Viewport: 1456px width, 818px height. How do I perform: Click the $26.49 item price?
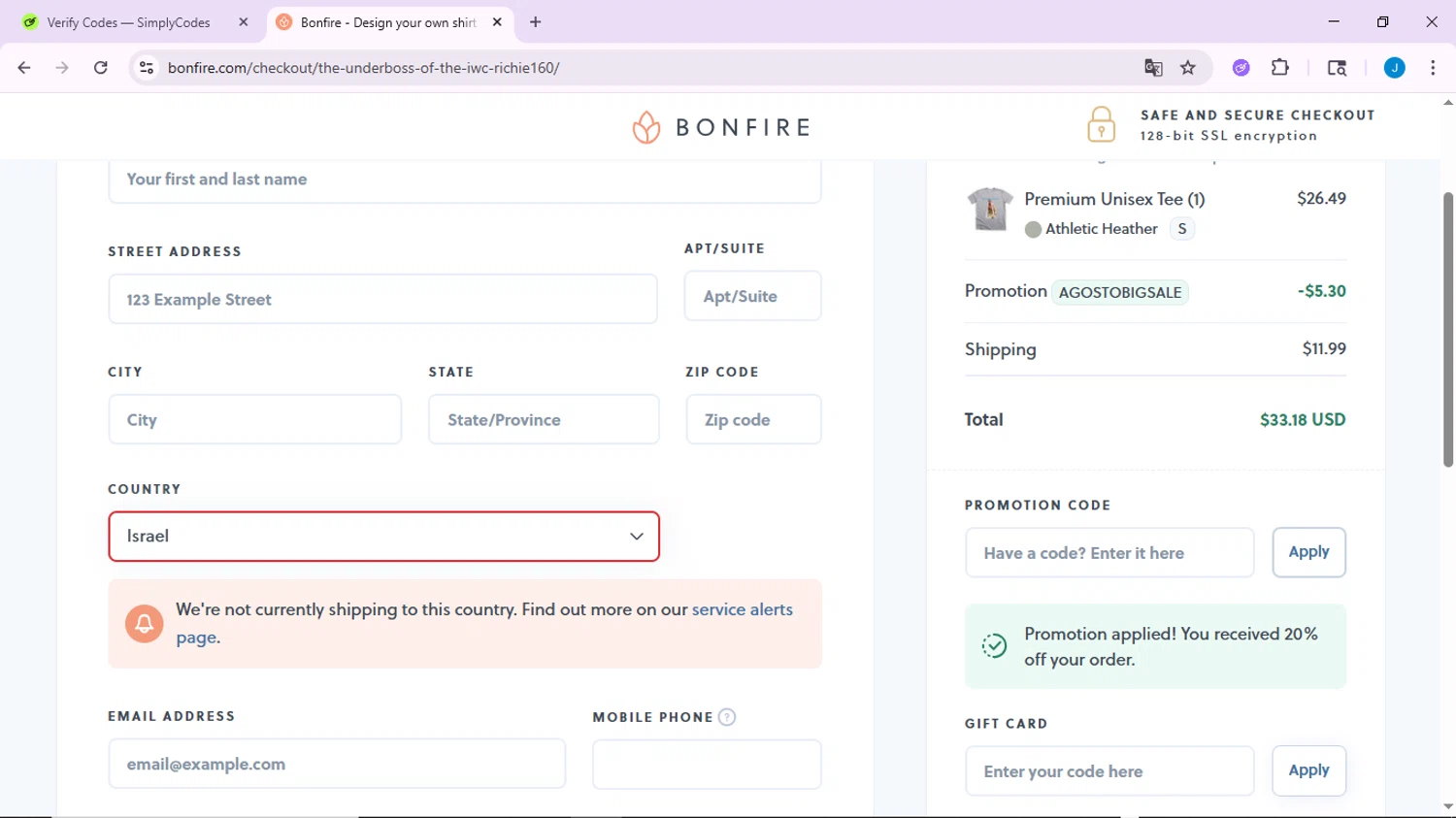[1321, 198]
